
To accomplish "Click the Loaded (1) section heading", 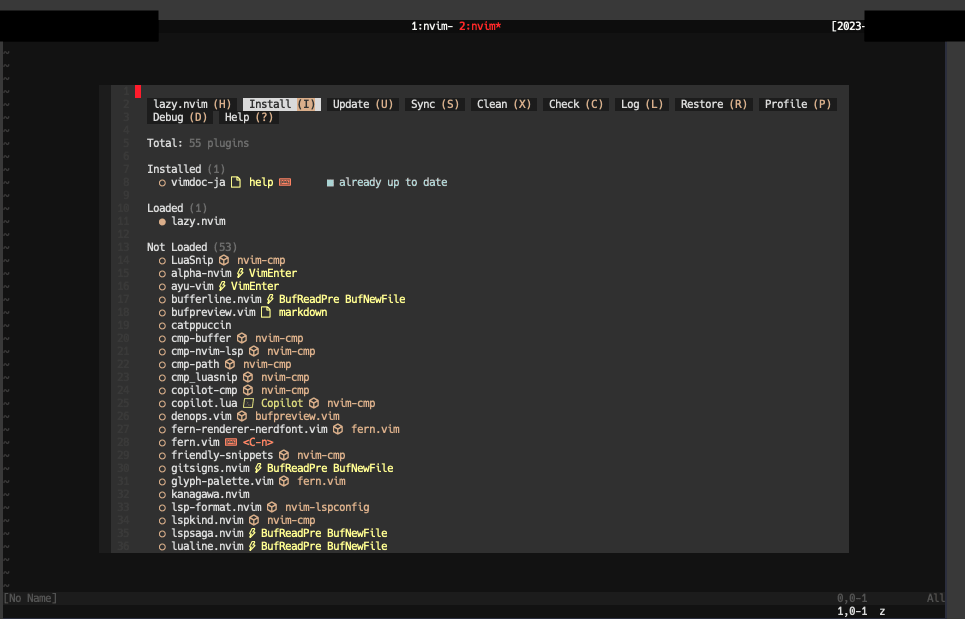I will (177, 208).
